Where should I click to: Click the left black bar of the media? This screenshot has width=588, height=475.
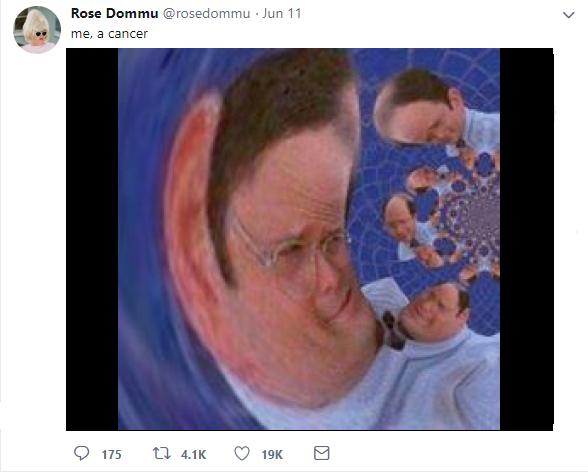pyautogui.click(x=92, y=239)
